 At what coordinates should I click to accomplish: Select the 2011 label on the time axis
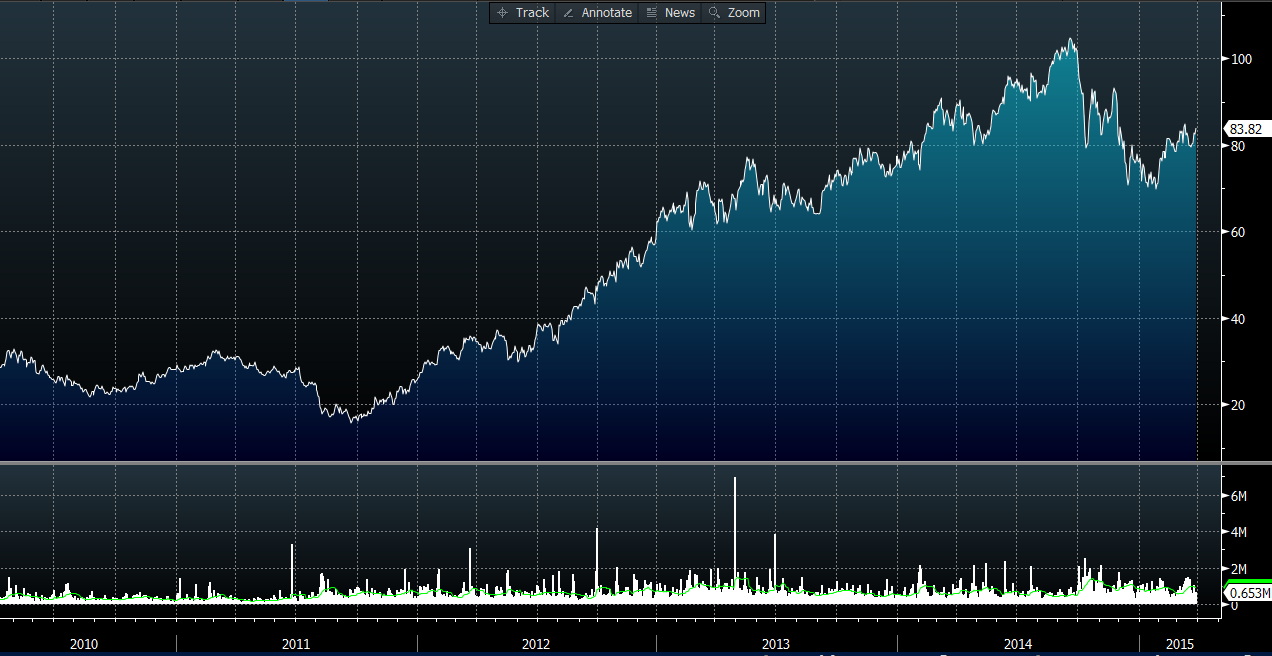pyautogui.click(x=296, y=643)
